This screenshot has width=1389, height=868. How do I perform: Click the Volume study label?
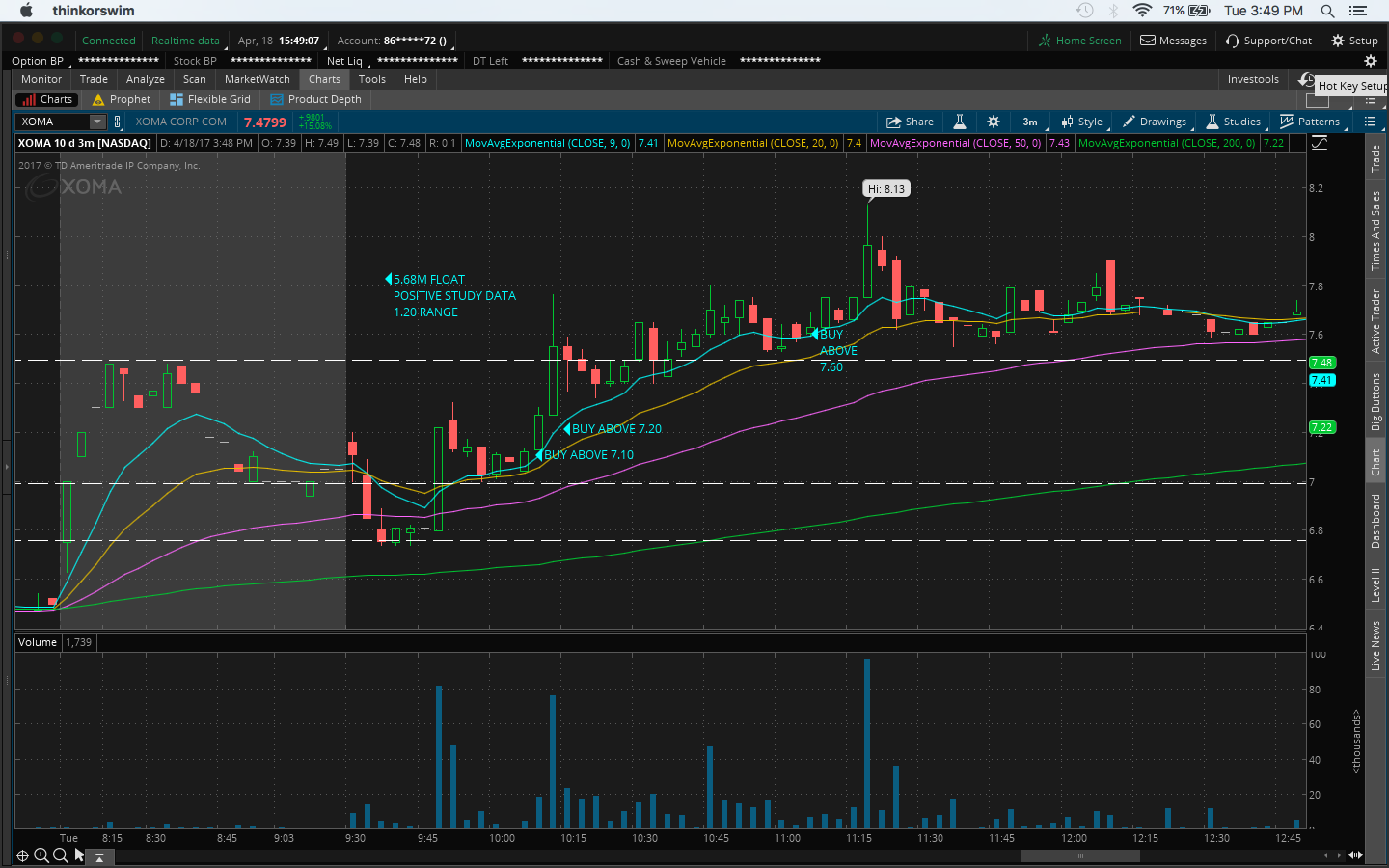[x=38, y=642]
